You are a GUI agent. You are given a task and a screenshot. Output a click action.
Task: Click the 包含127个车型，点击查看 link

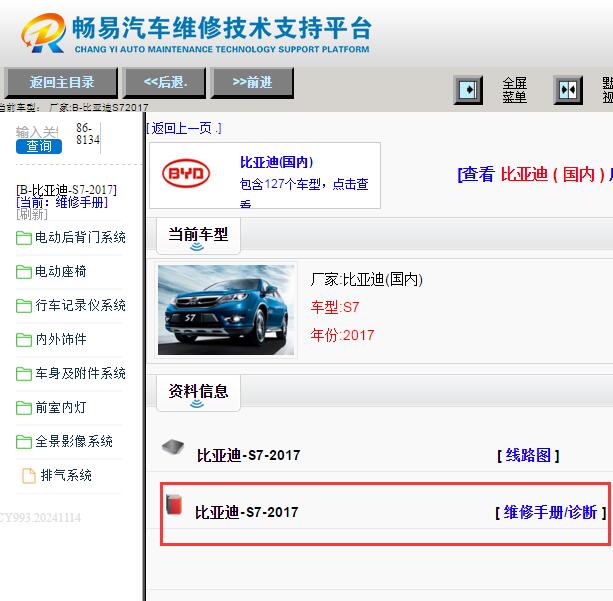pyautogui.click(x=304, y=191)
